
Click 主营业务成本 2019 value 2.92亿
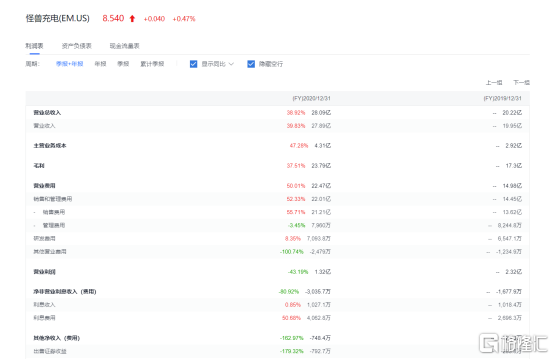[513, 146]
